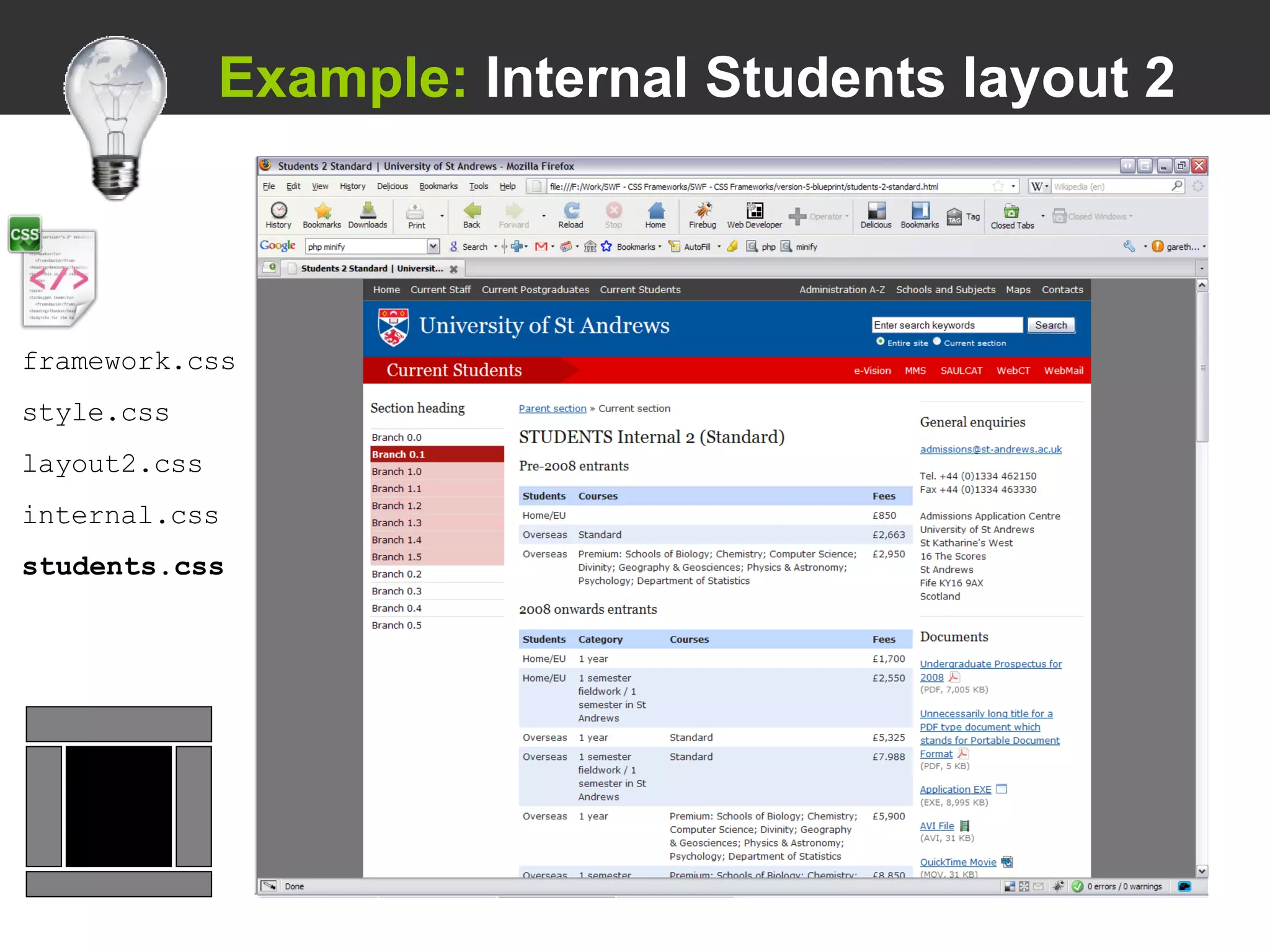Expand the URL bar history dropdown

pyautogui.click(x=1013, y=187)
